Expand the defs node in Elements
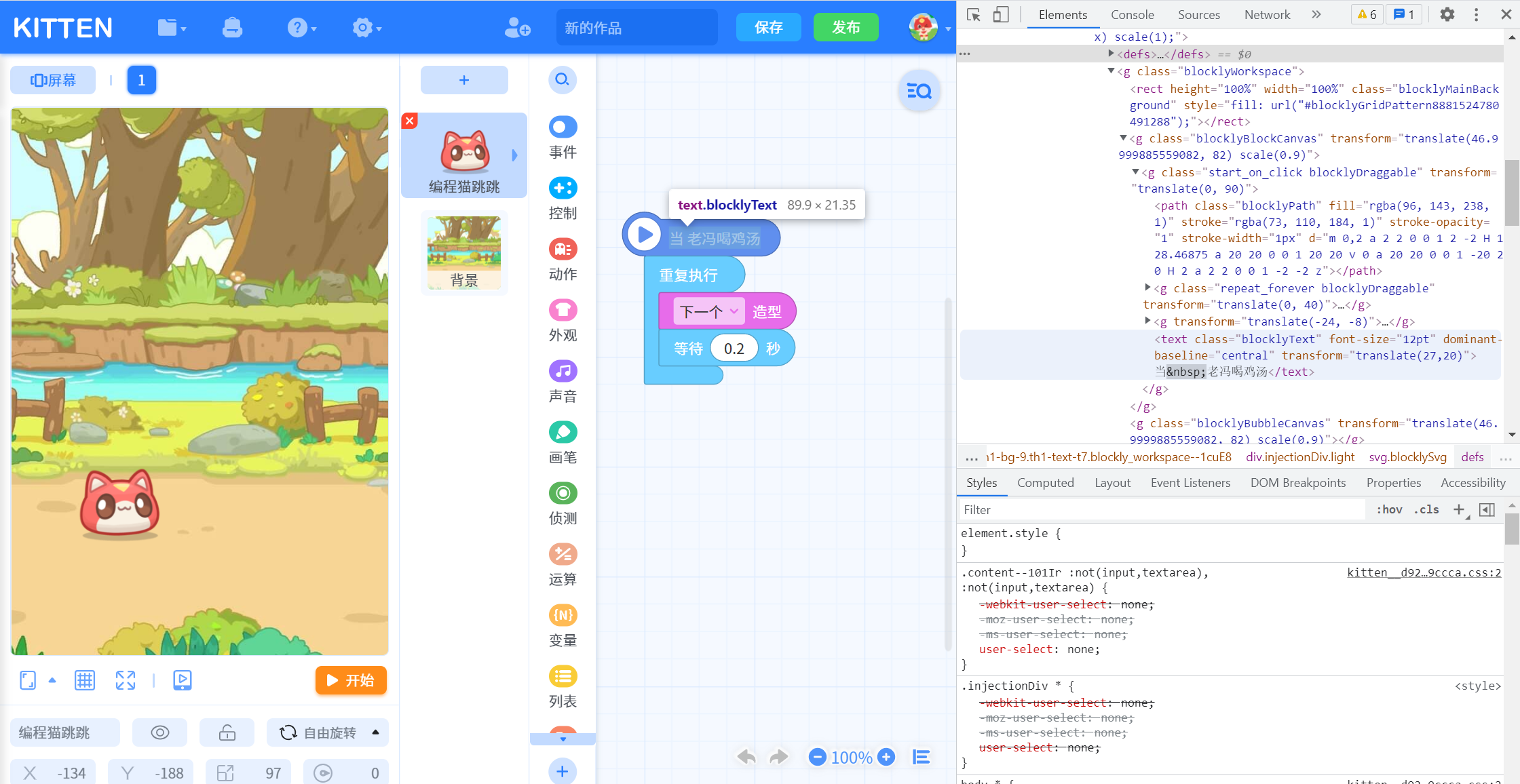This screenshot has height=784, width=1520. click(x=1110, y=54)
